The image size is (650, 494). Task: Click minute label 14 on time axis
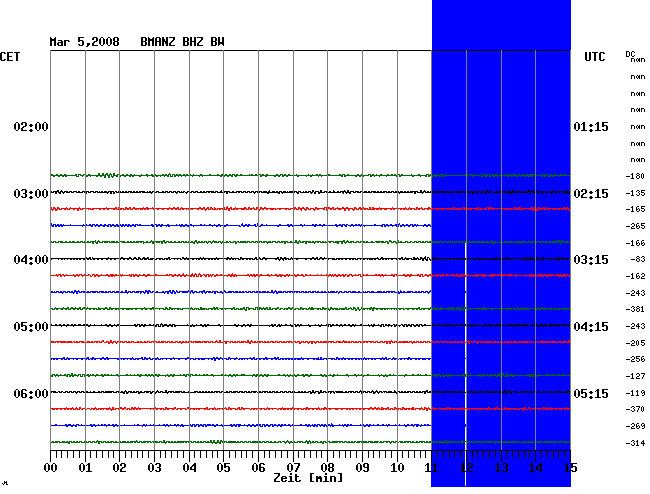[x=536, y=468]
